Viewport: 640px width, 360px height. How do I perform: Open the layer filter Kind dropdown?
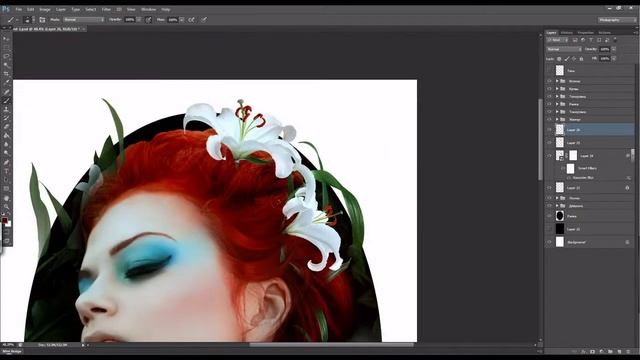pyautogui.click(x=558, y=40)
